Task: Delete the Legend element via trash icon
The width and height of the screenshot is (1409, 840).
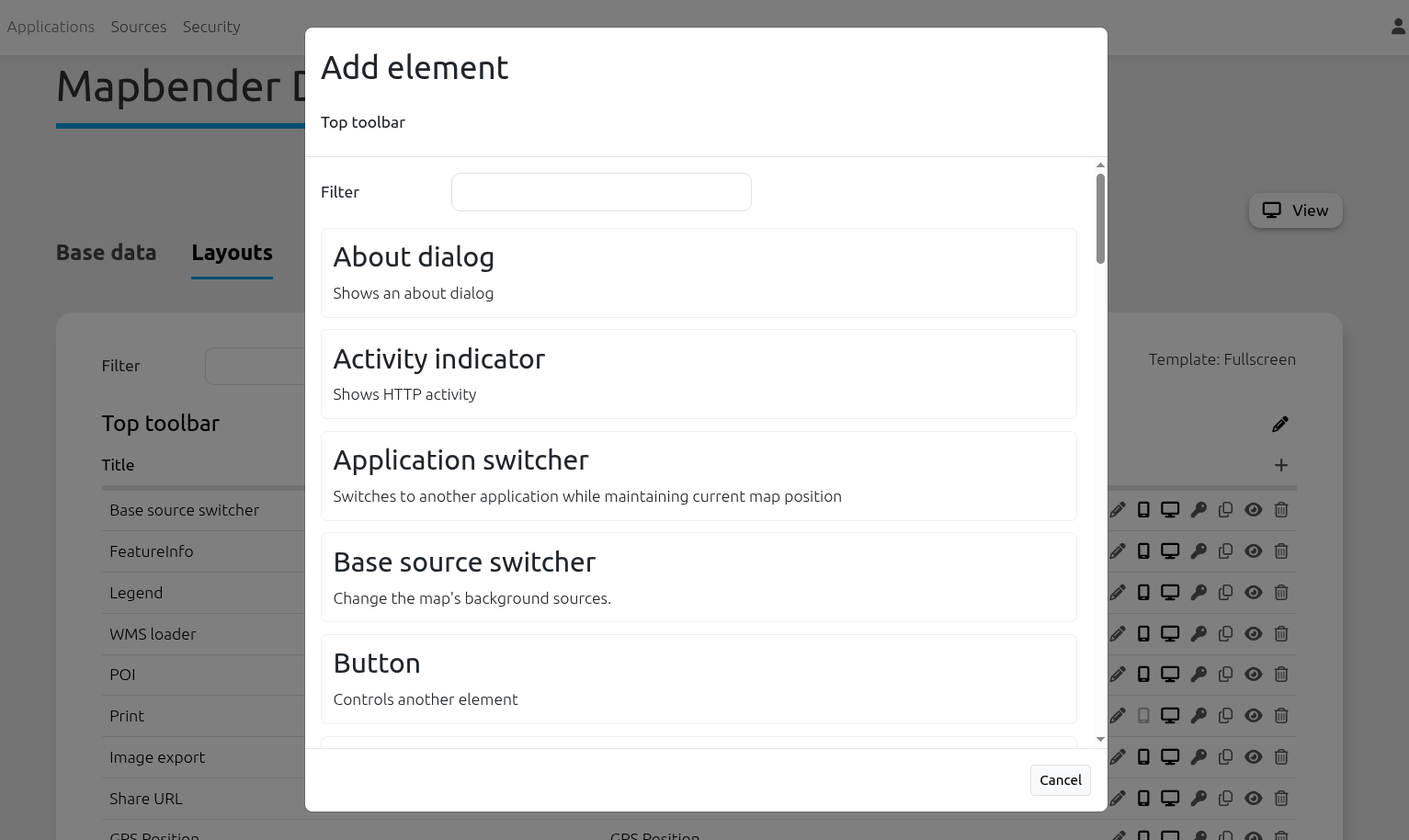Action: pos(1281,593)
